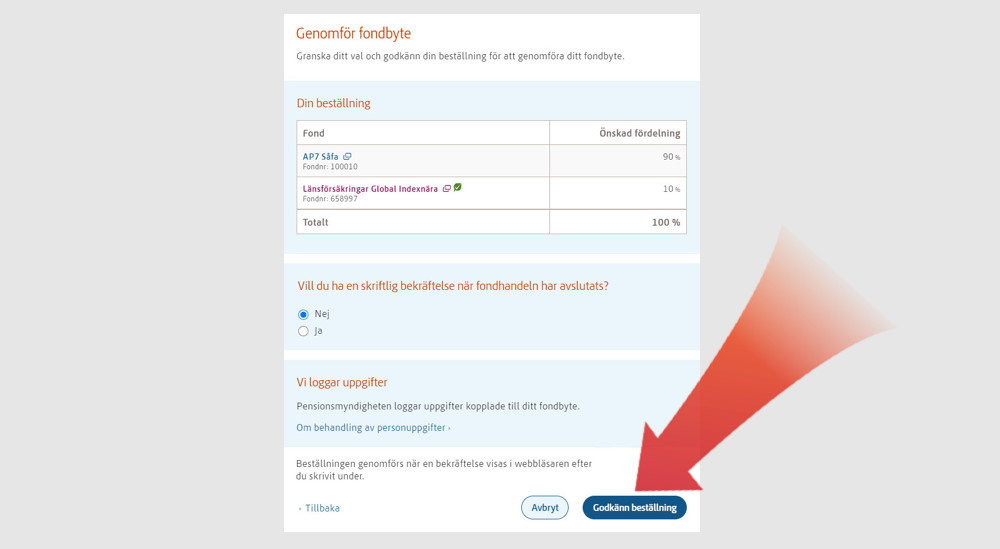The width and height of the screenshot is (1000, 549).
Task: Click the Fond column header
Action: 314,133
